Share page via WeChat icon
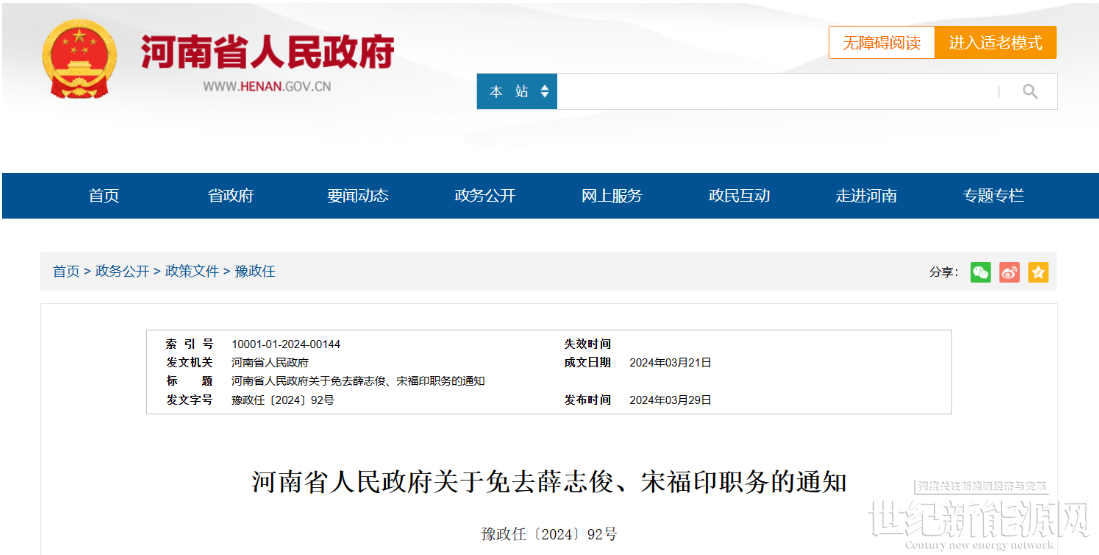 click(981, 272)
